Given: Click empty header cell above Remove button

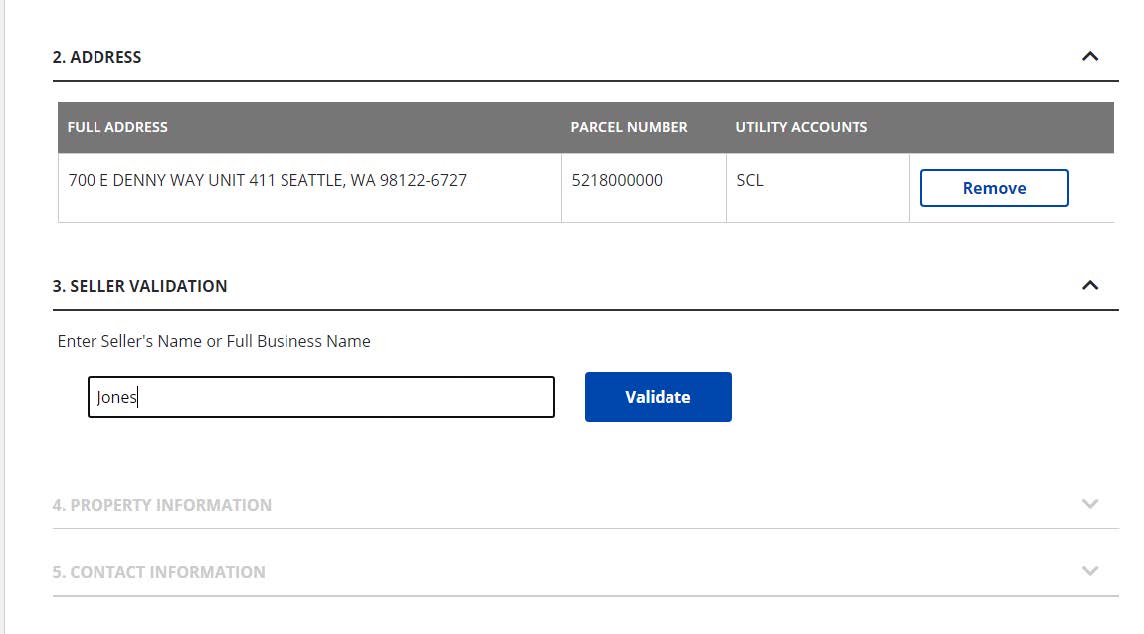Looking at the screenshot, I should tap(1010, 127).
